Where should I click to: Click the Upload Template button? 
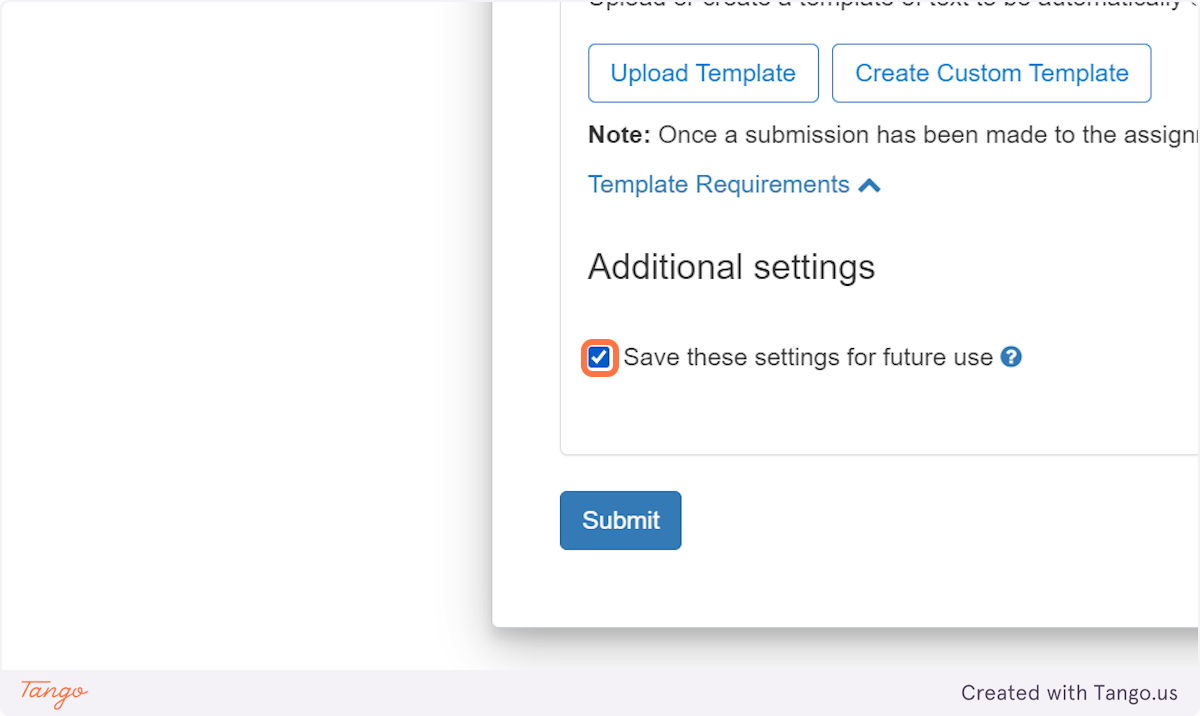click(x=703, y=73)
